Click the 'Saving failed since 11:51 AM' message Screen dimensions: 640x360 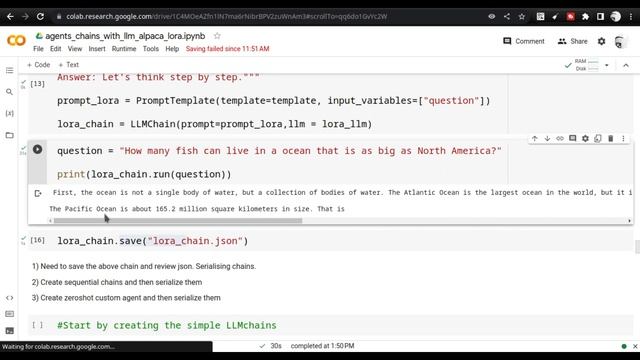(x=227, y=49)
